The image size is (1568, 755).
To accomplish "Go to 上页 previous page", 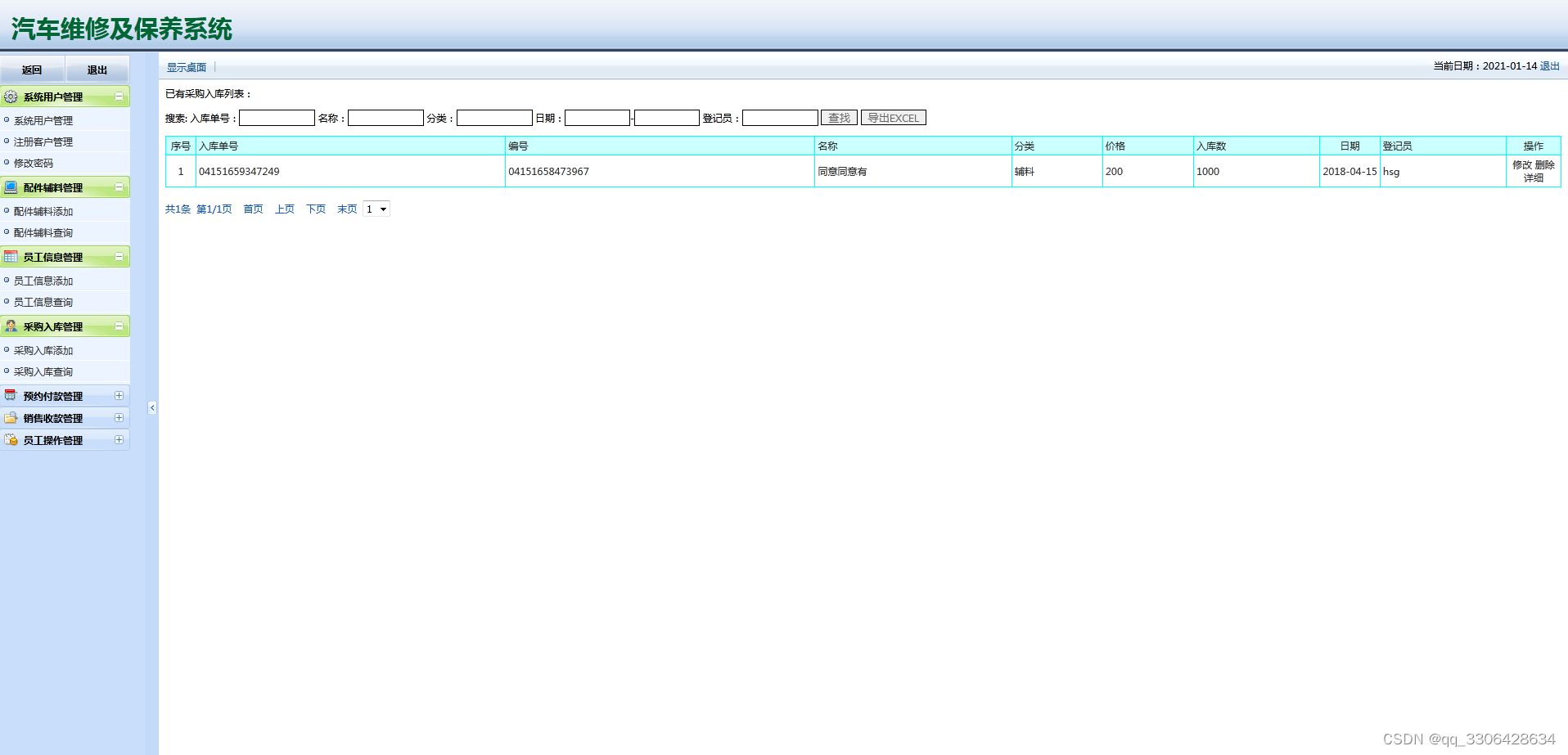I will [285, 209].
